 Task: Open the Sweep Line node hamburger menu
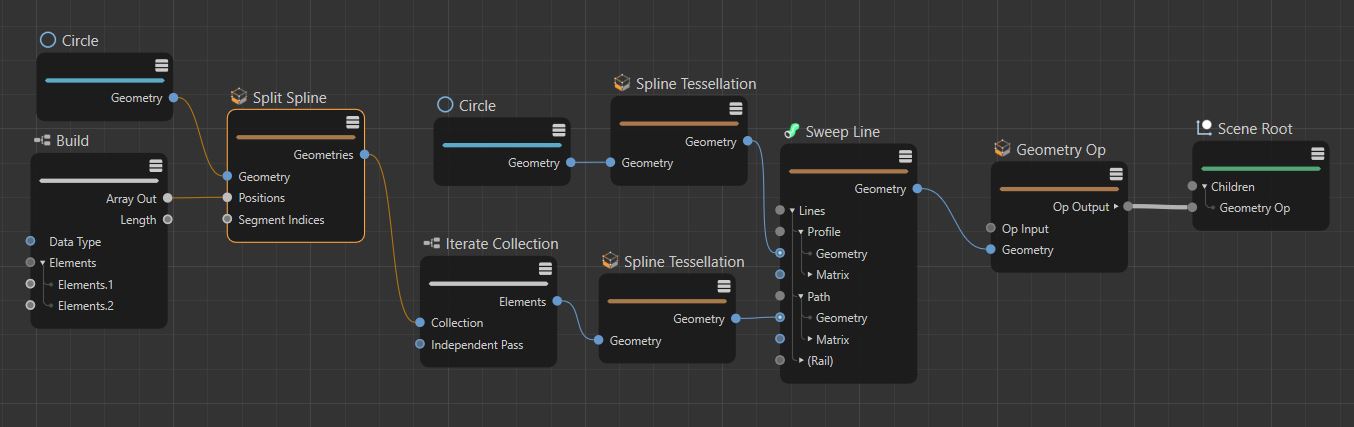coord(905,156)
